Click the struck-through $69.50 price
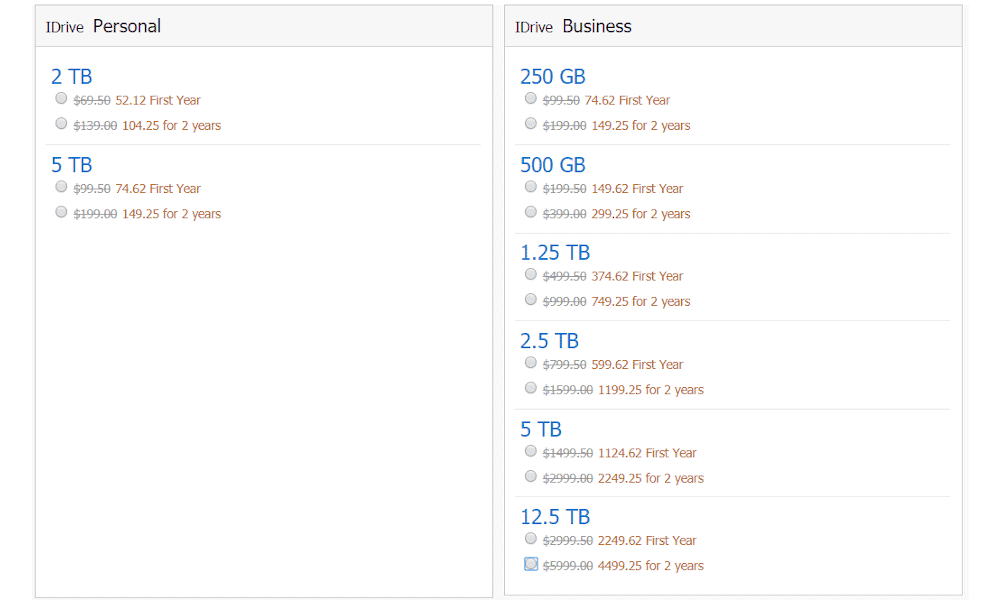 click(x=92, y=100)
